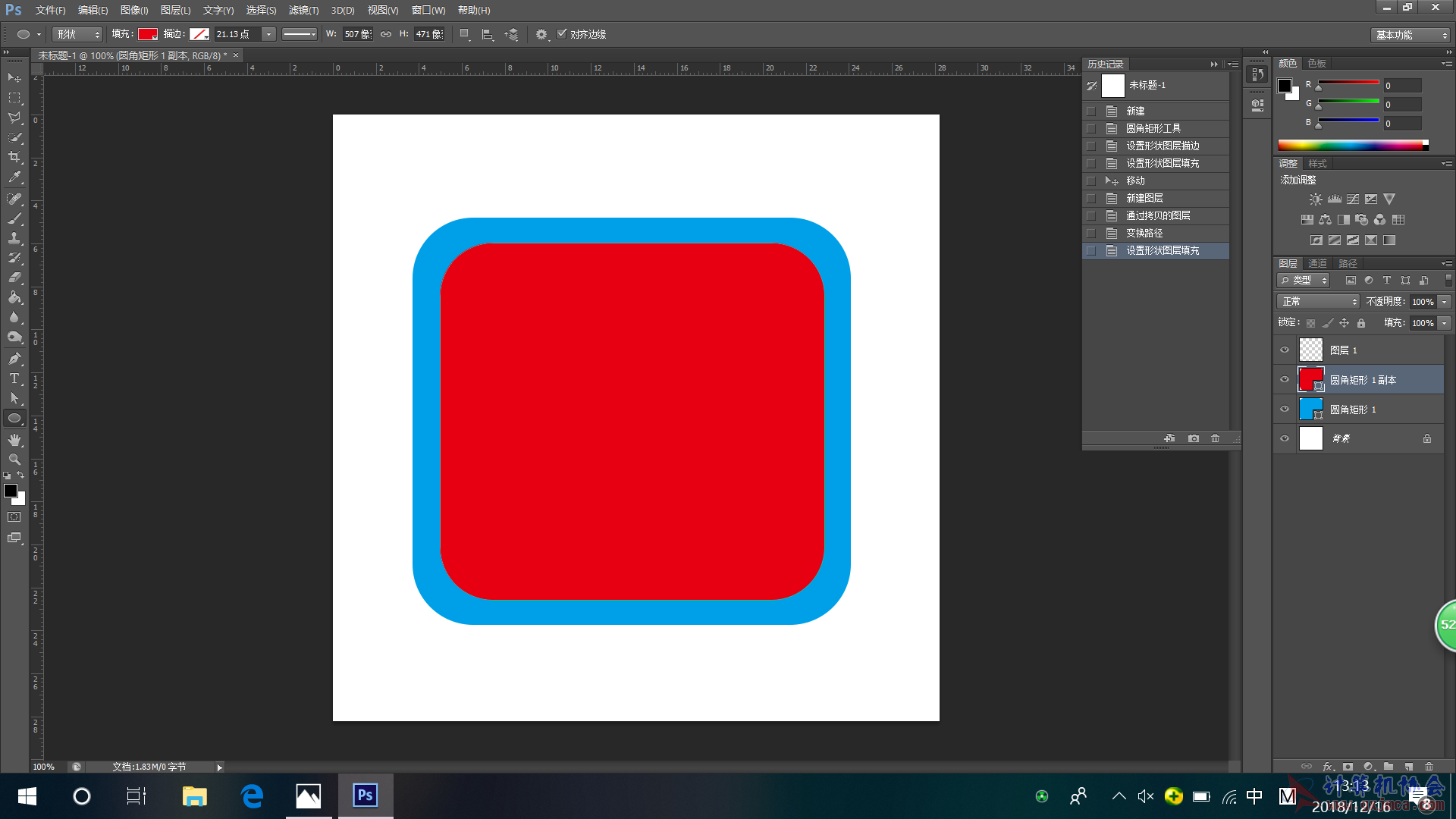Select history state 新建图层

[1156, 199]
